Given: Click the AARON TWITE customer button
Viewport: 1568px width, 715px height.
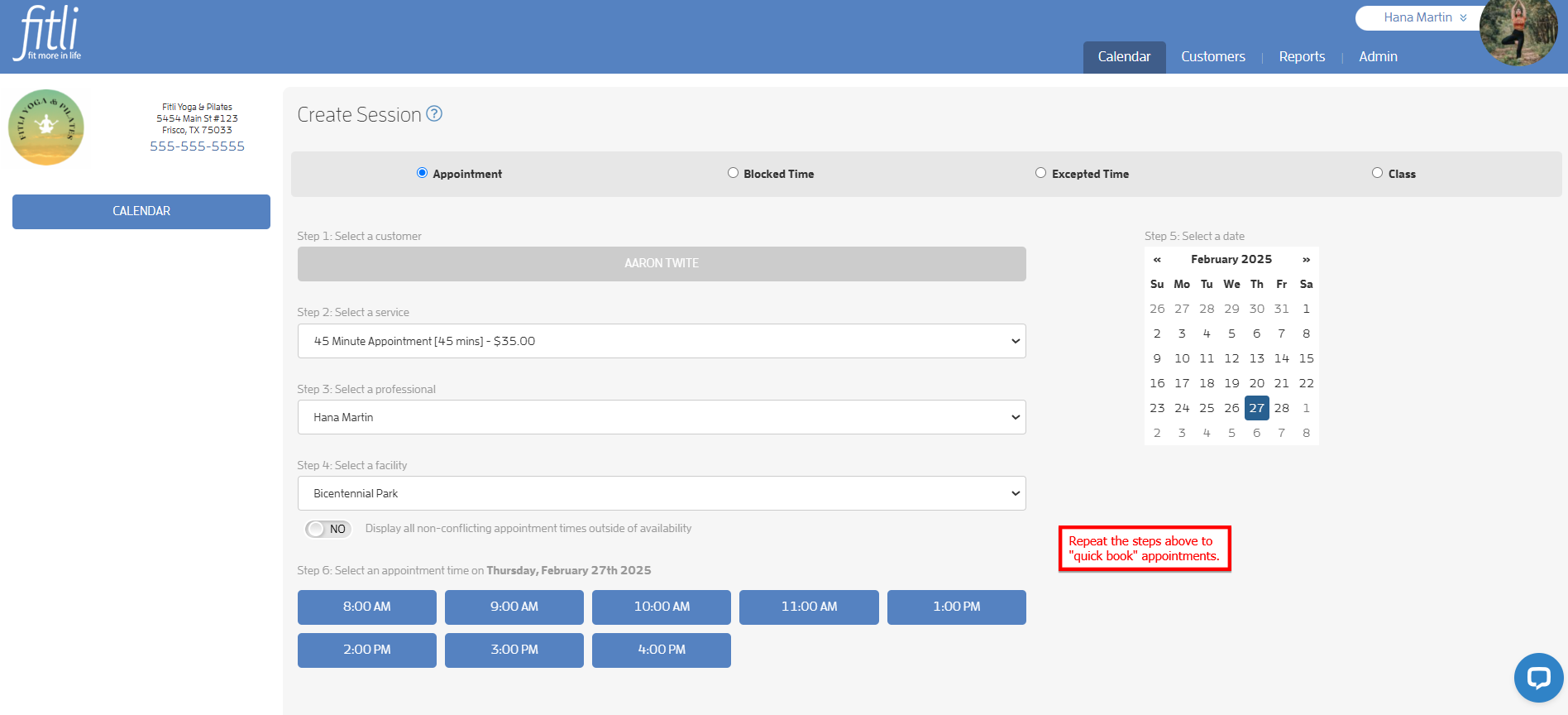Looking at the screenshot, I should (x=662, y=263).
